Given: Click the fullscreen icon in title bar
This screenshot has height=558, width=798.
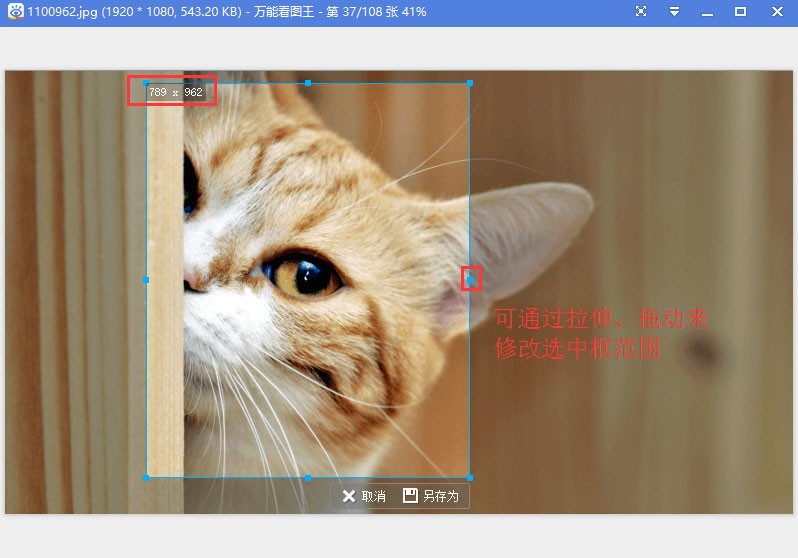Looking at the screenshot, I should click(641, 11).
